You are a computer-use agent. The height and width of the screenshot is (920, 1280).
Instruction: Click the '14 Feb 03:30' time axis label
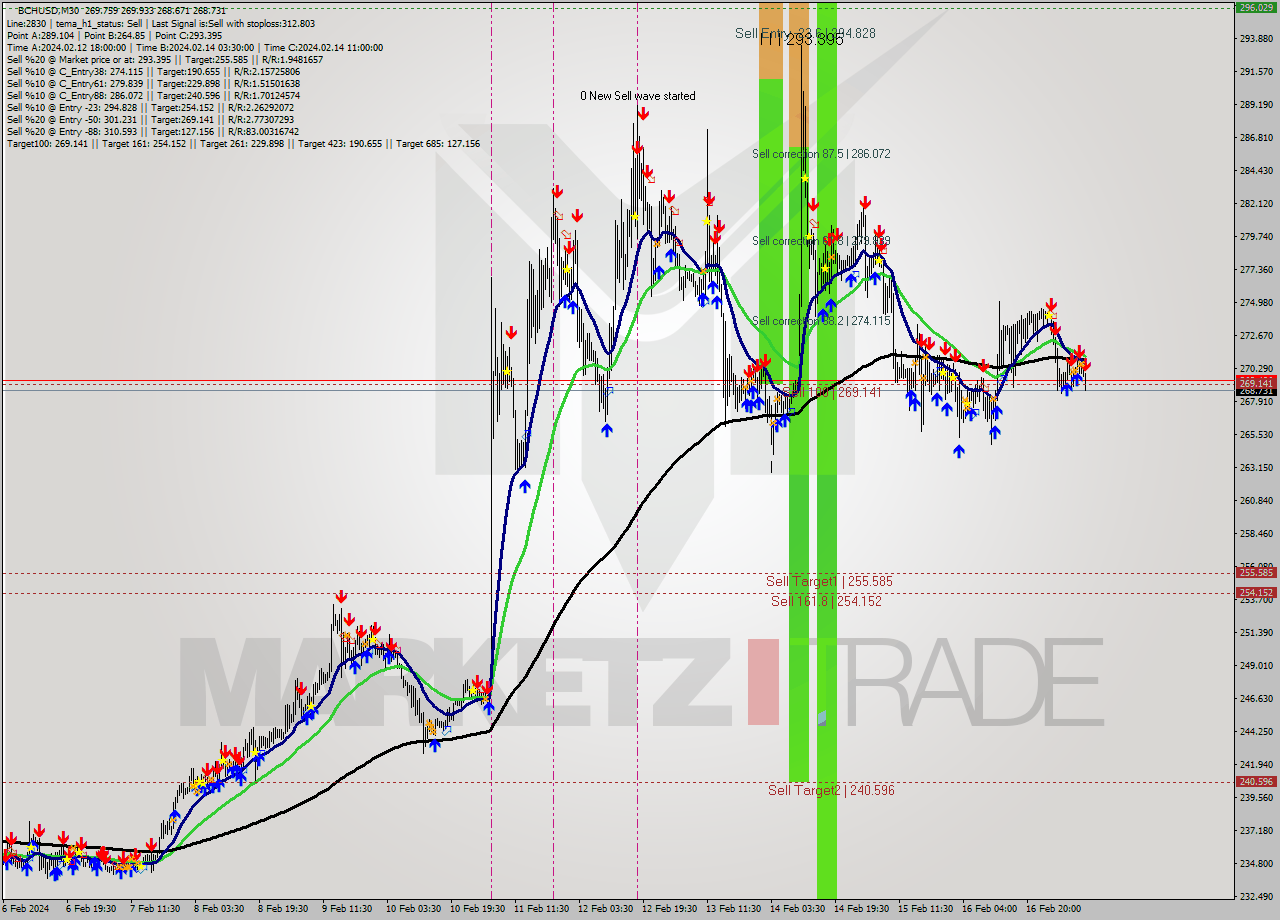799,909
